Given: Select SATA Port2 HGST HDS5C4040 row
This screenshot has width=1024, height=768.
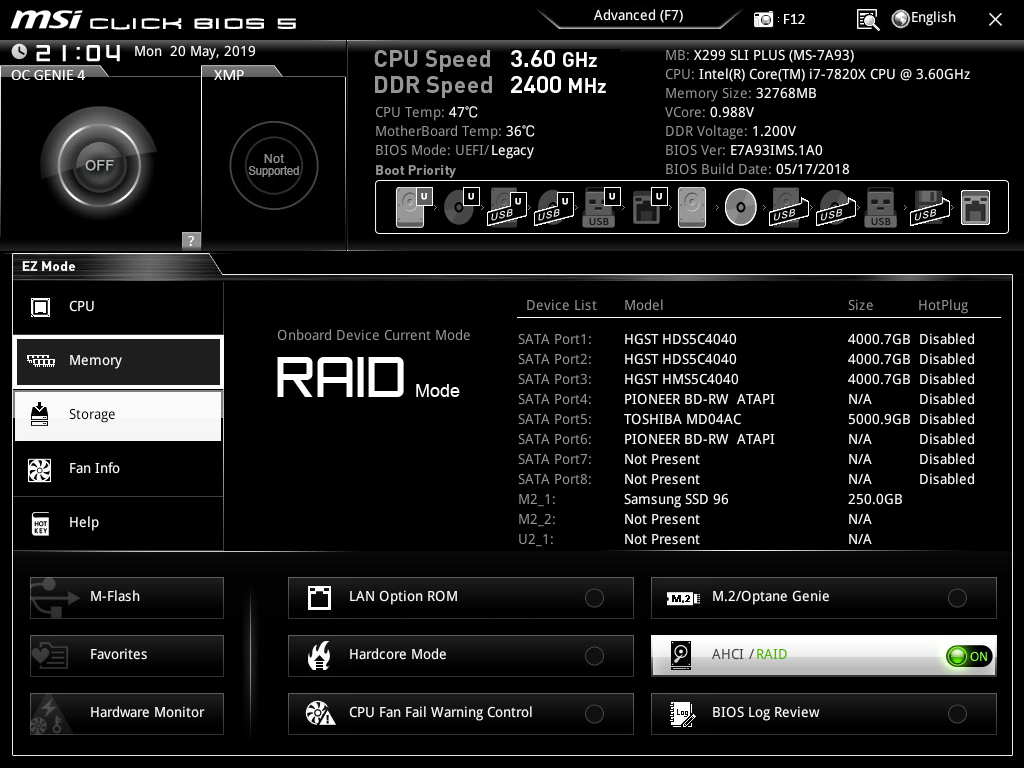Looking at the screenshot, I should 746,359.
